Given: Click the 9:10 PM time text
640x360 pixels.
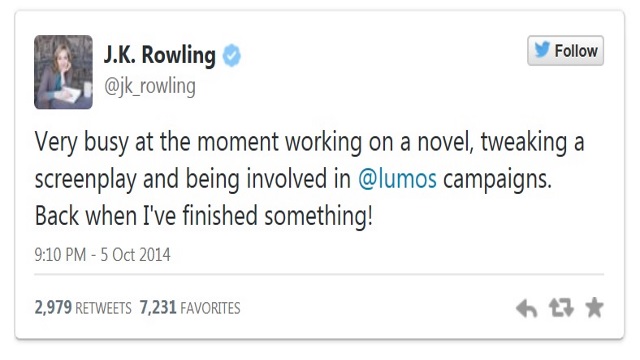Looking at the screenshot, I should (x=60, y=255).
